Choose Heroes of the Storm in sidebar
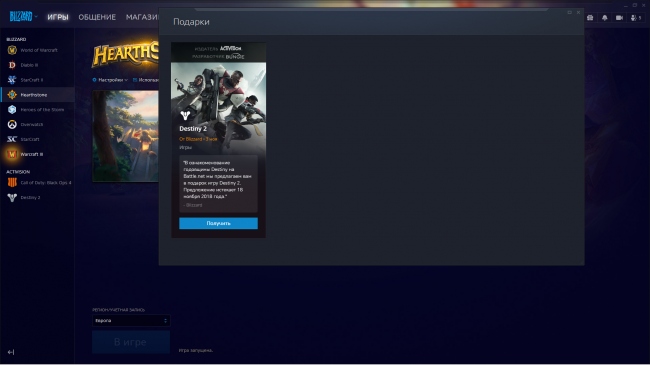Screen dimensions: 650x365 37,110
